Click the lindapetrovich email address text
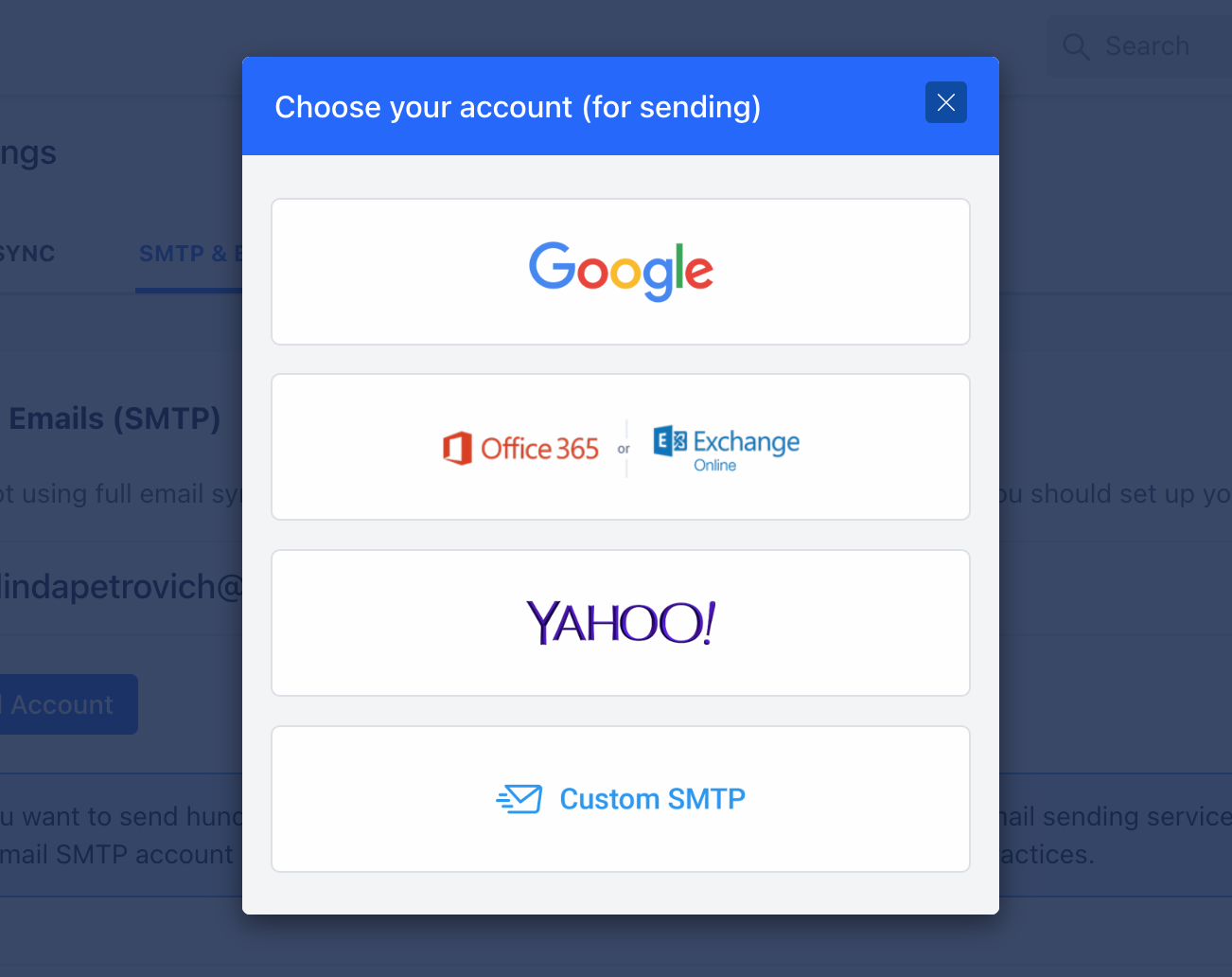 point(121,587)
